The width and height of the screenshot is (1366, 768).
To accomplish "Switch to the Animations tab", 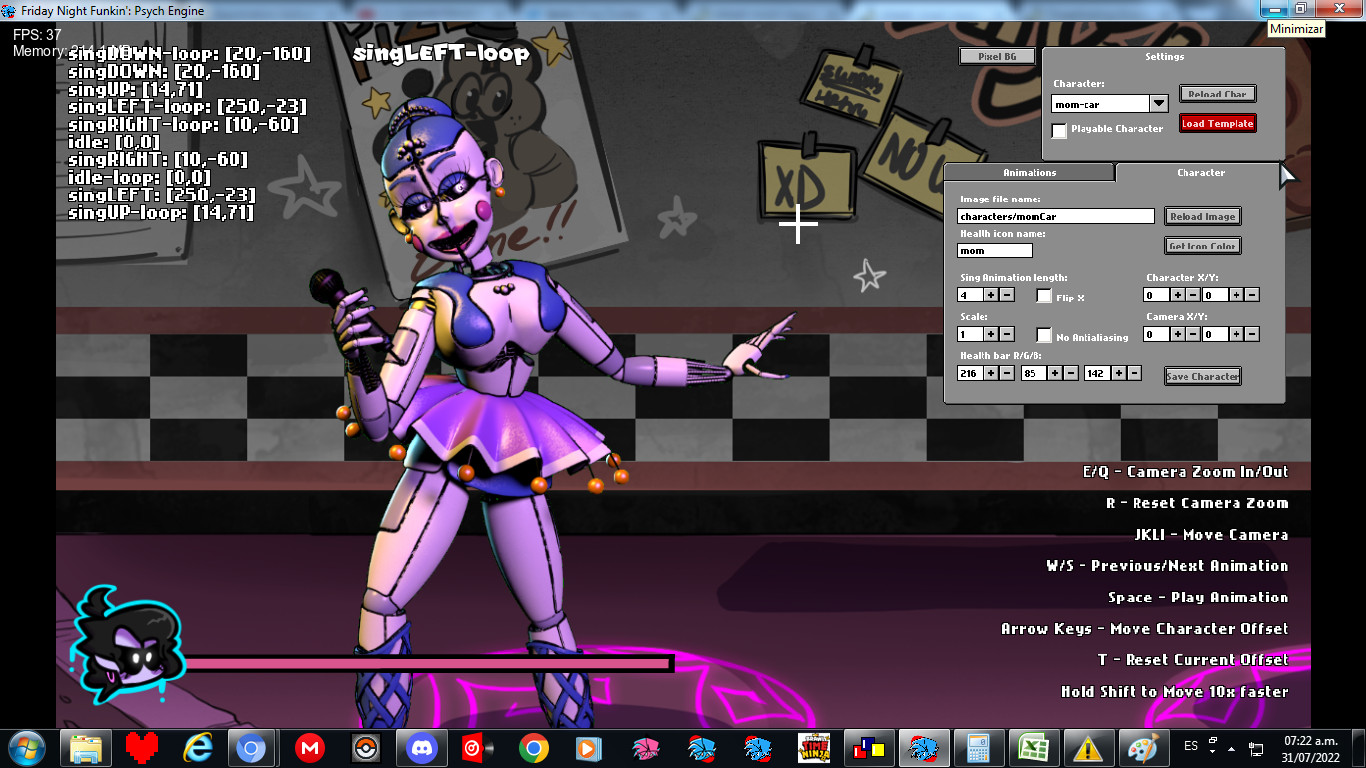I will [x=1029, y=172].
